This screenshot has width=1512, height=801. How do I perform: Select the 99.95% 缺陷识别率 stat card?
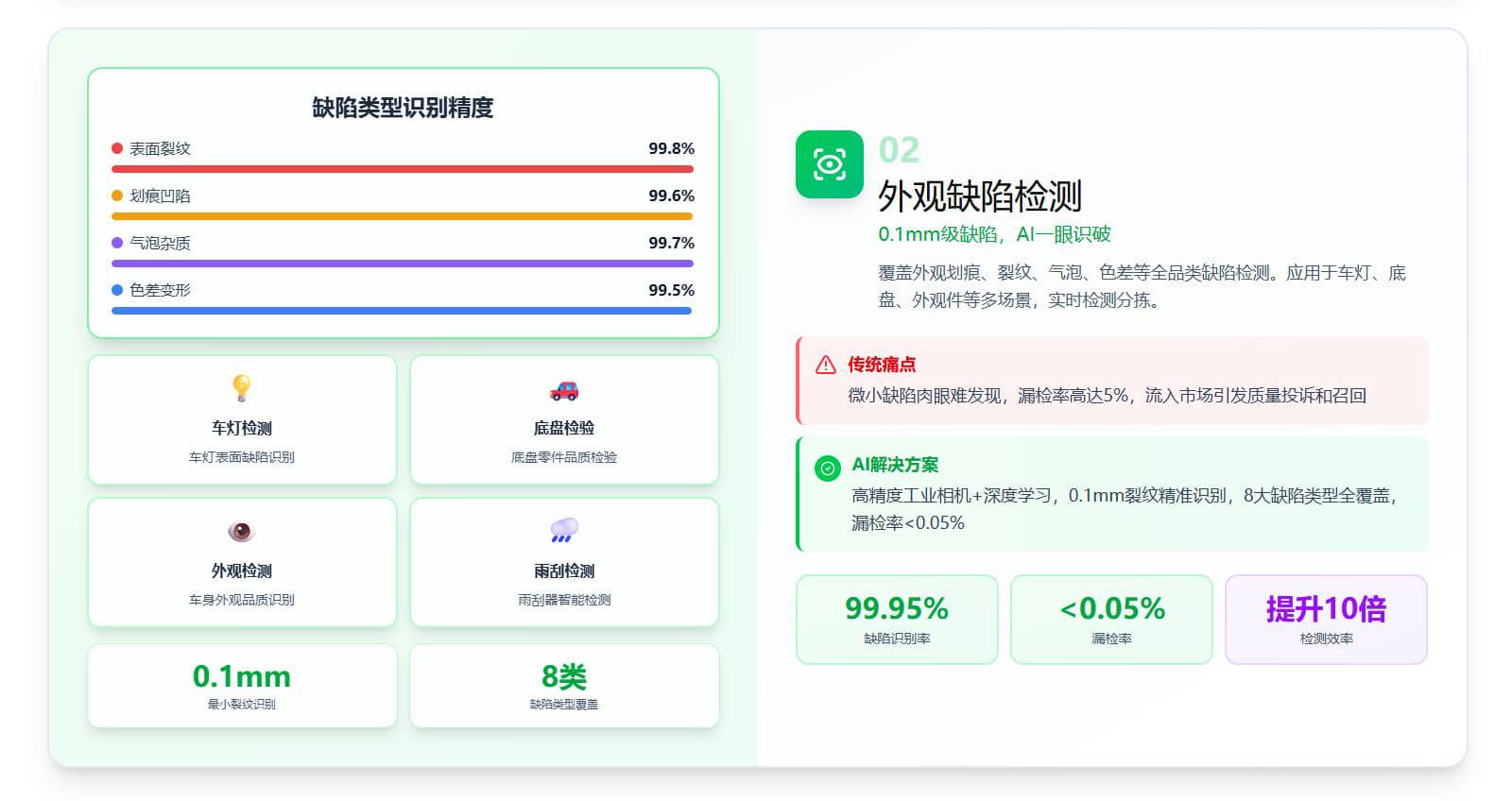tap(897, 620)
